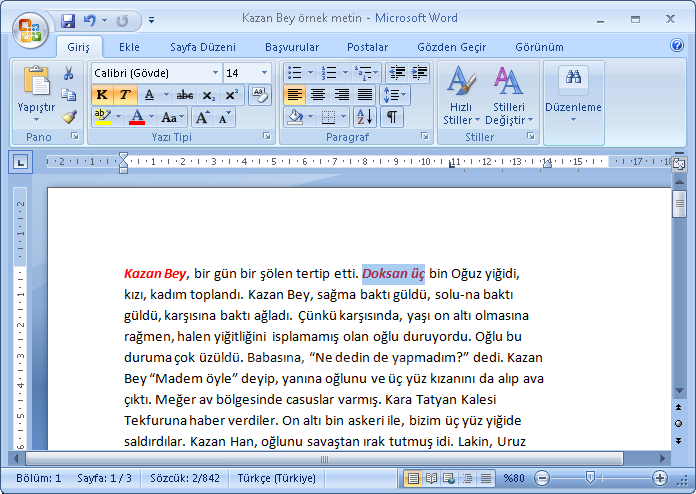Switch to Sayfa Düzeni tab
This screenshot has width=696, height=494.
point(203,47)
